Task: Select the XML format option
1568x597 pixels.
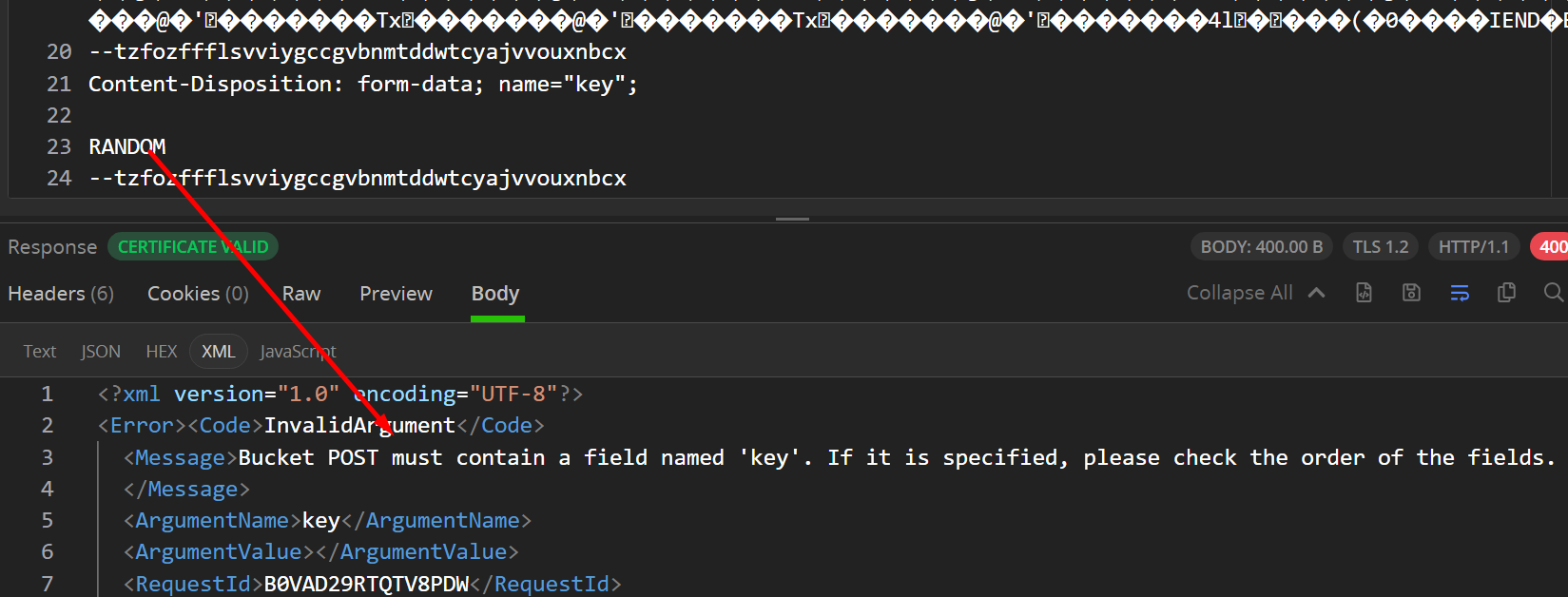Action: (219, 352)
